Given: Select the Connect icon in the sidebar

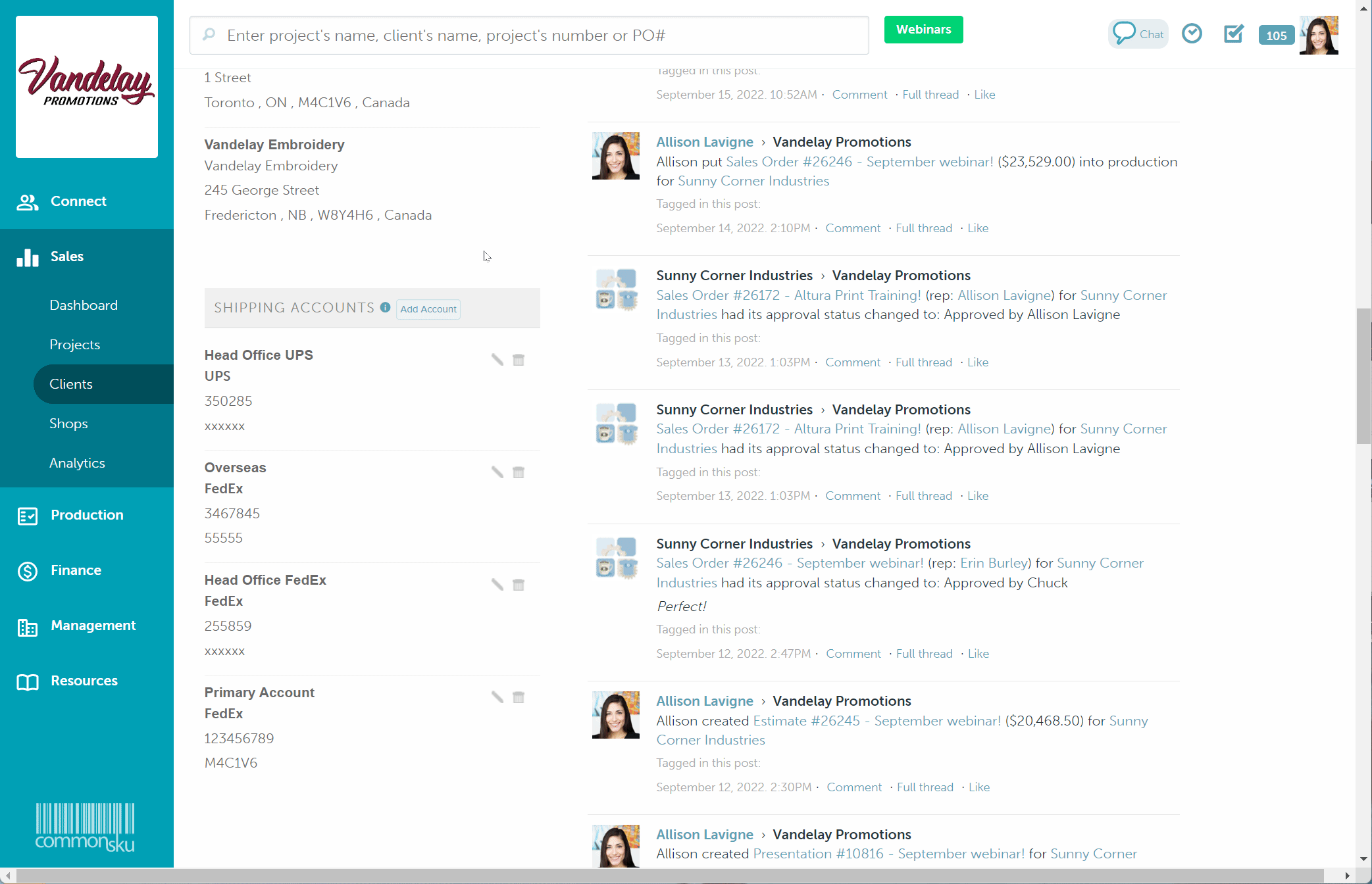Looking at the screenshot, I should click(x=27, y=201).
